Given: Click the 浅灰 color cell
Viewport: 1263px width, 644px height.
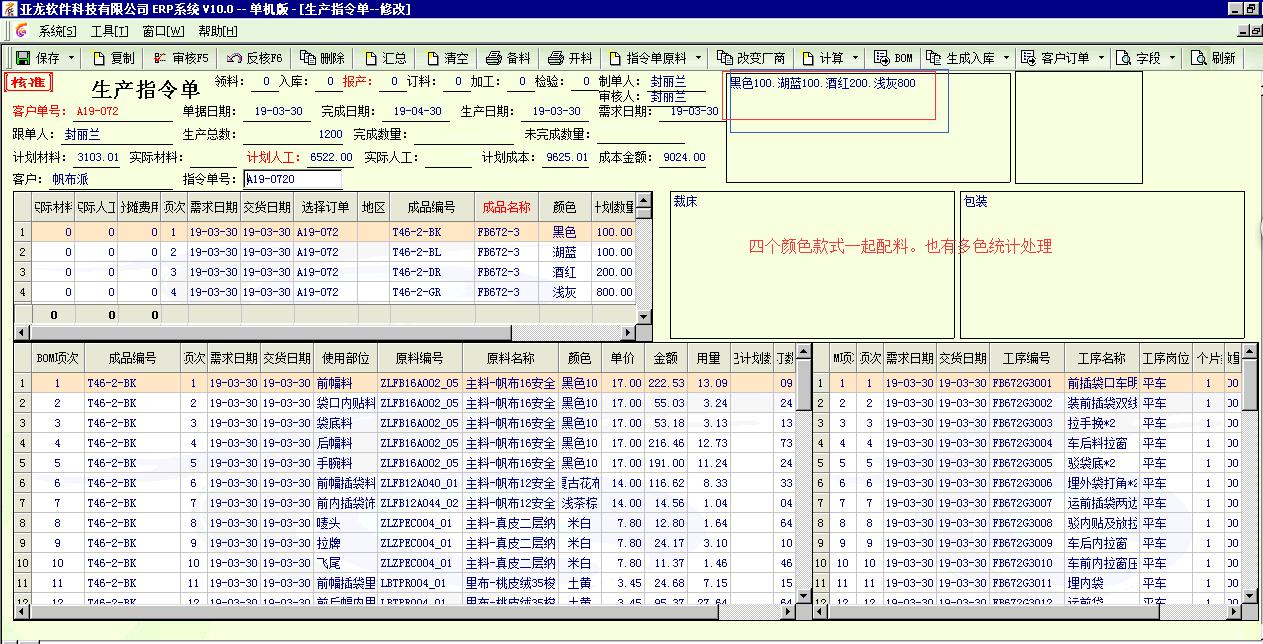Looking at the screenshot, I should coord(564,292).
